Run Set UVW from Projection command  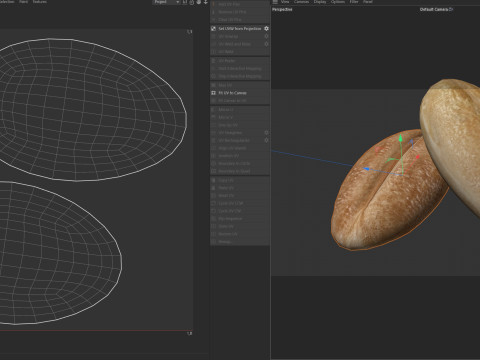(x=240, y=29)
